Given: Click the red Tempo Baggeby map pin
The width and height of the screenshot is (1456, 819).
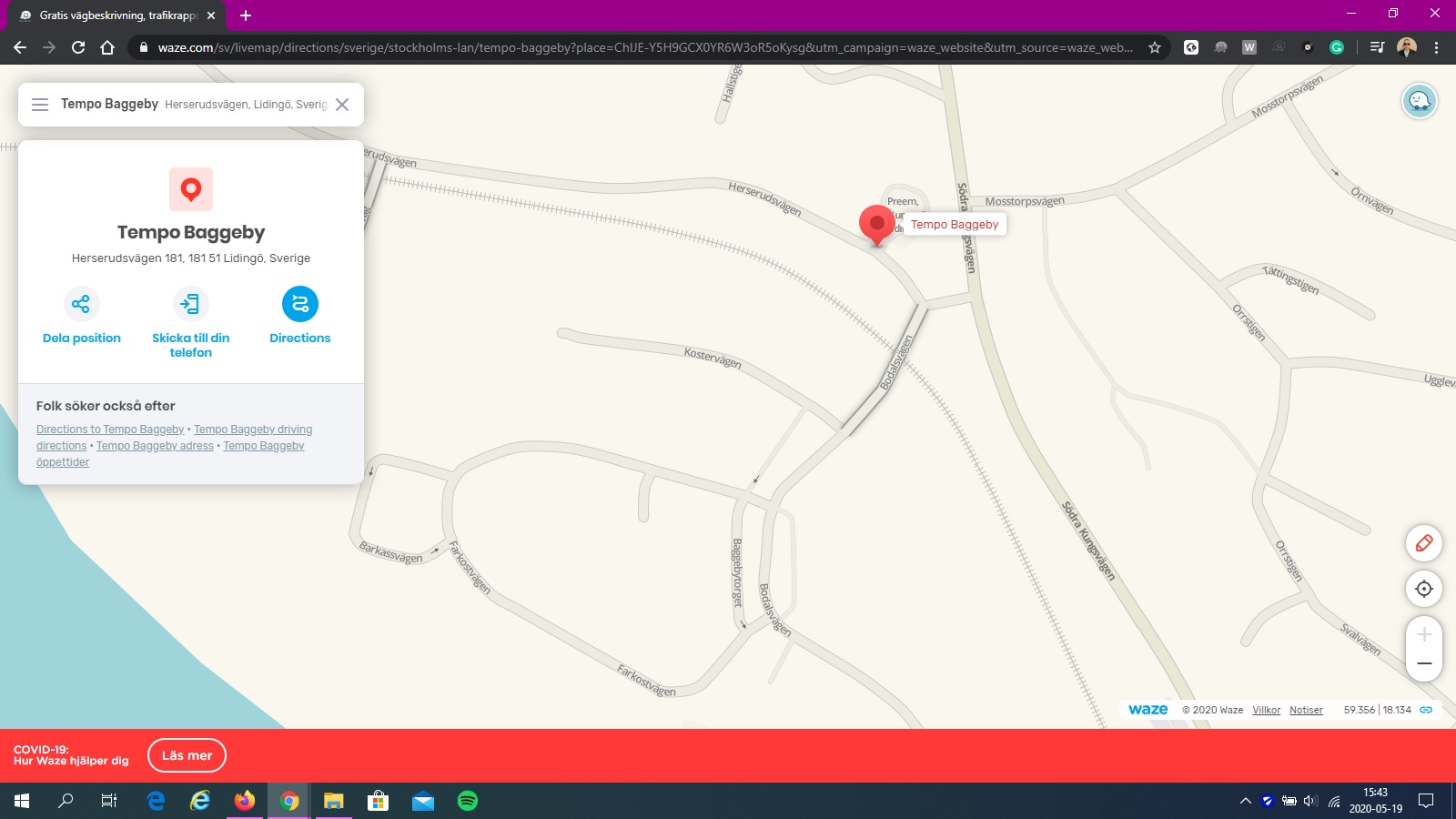Looking at the screenshot, I should click(x=876, y=223).
